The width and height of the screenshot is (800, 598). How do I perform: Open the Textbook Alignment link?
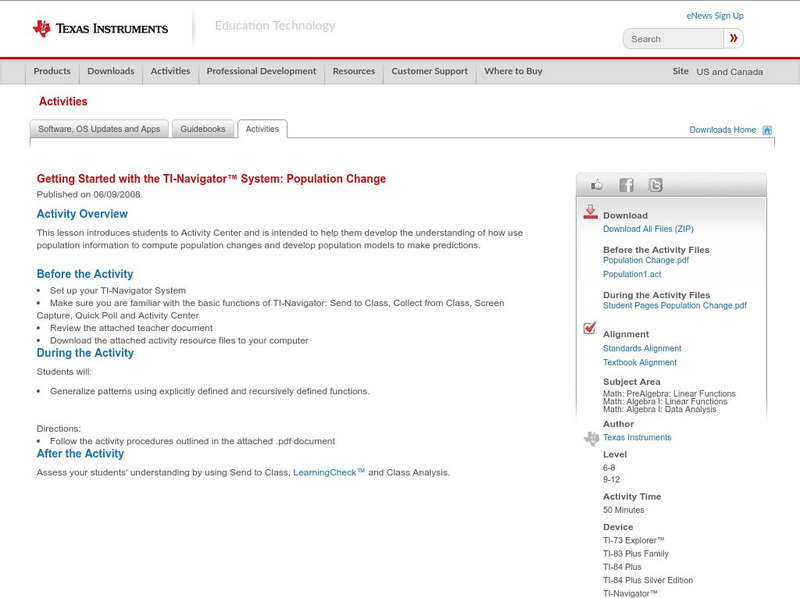pos(640,363)
